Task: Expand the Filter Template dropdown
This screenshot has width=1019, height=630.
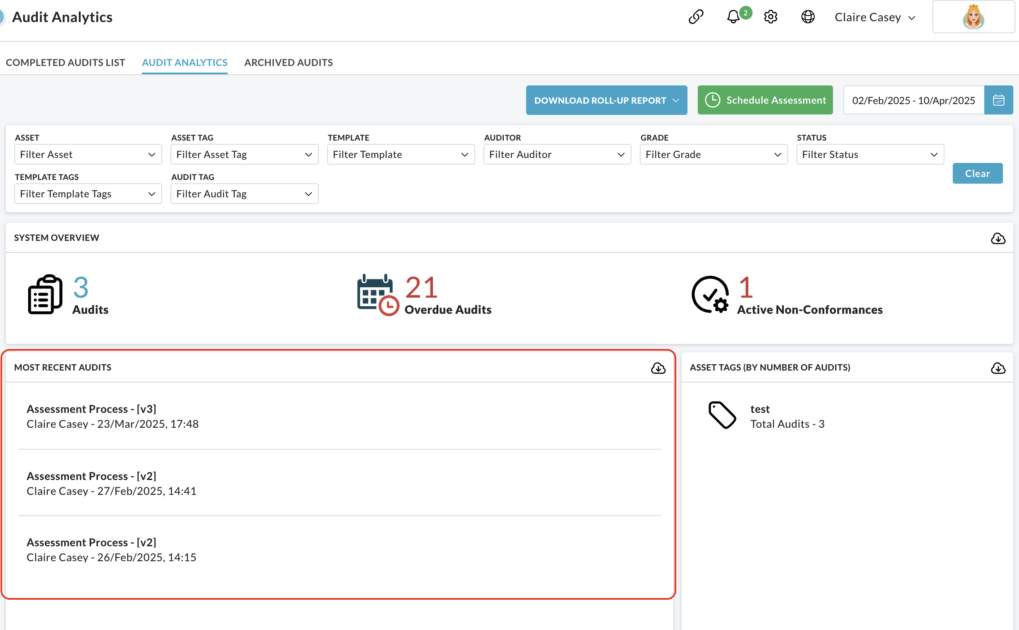Action: [x=401, y=155]
